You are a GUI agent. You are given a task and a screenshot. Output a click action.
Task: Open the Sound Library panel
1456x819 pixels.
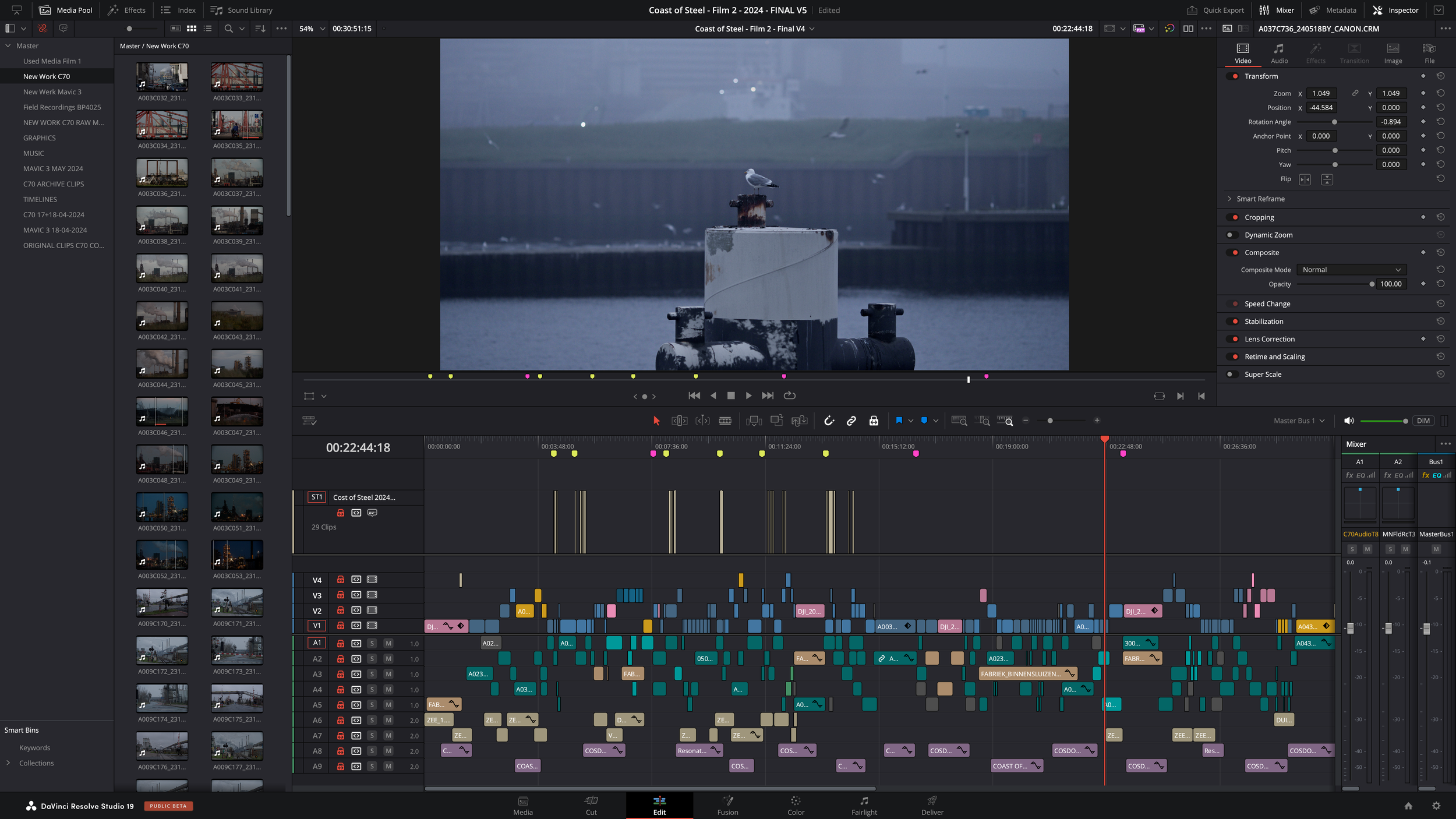(x=241, y=10)
